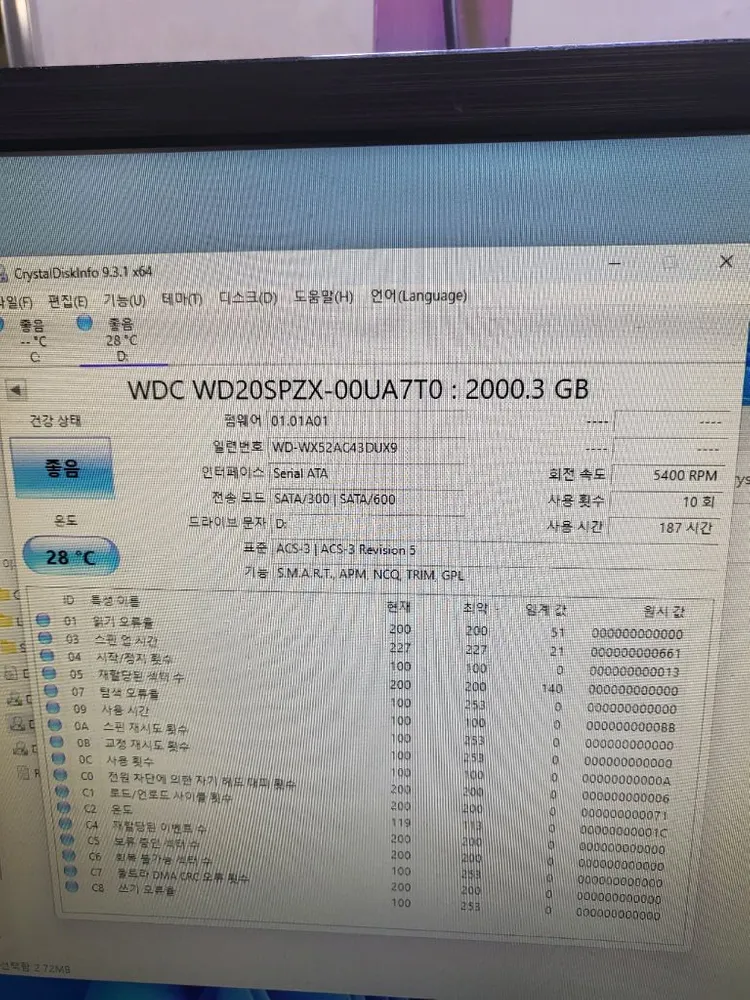Screen dimensions: 750x1000
Task: Click the status dot of attribute C4
Action: [66, 823]
